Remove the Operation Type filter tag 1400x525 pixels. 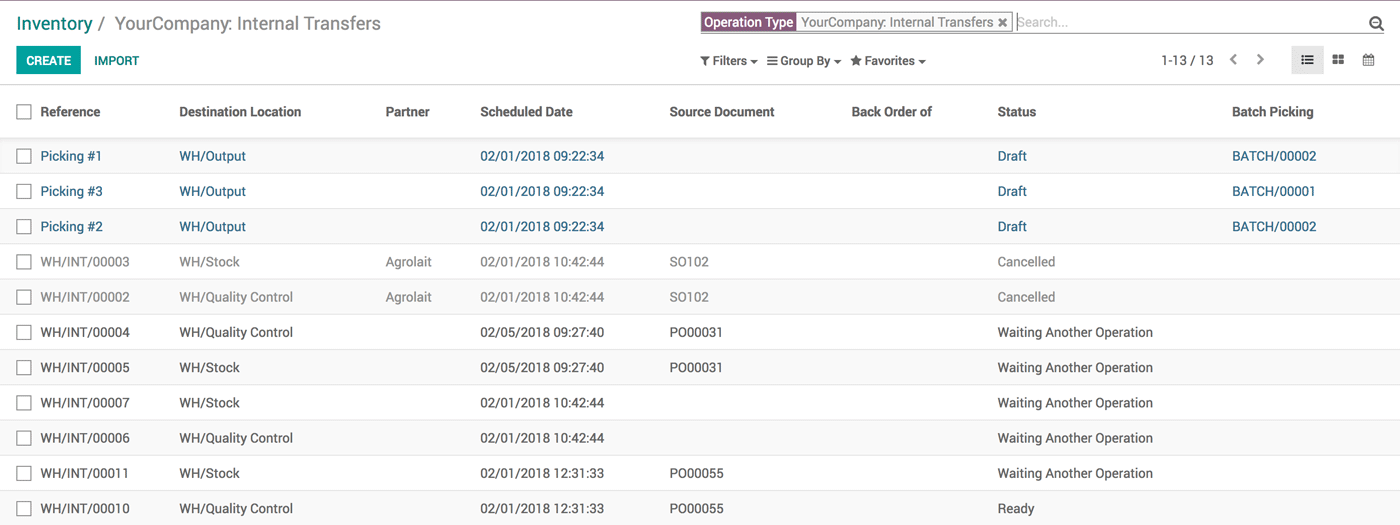click(x=1002, y=23)
